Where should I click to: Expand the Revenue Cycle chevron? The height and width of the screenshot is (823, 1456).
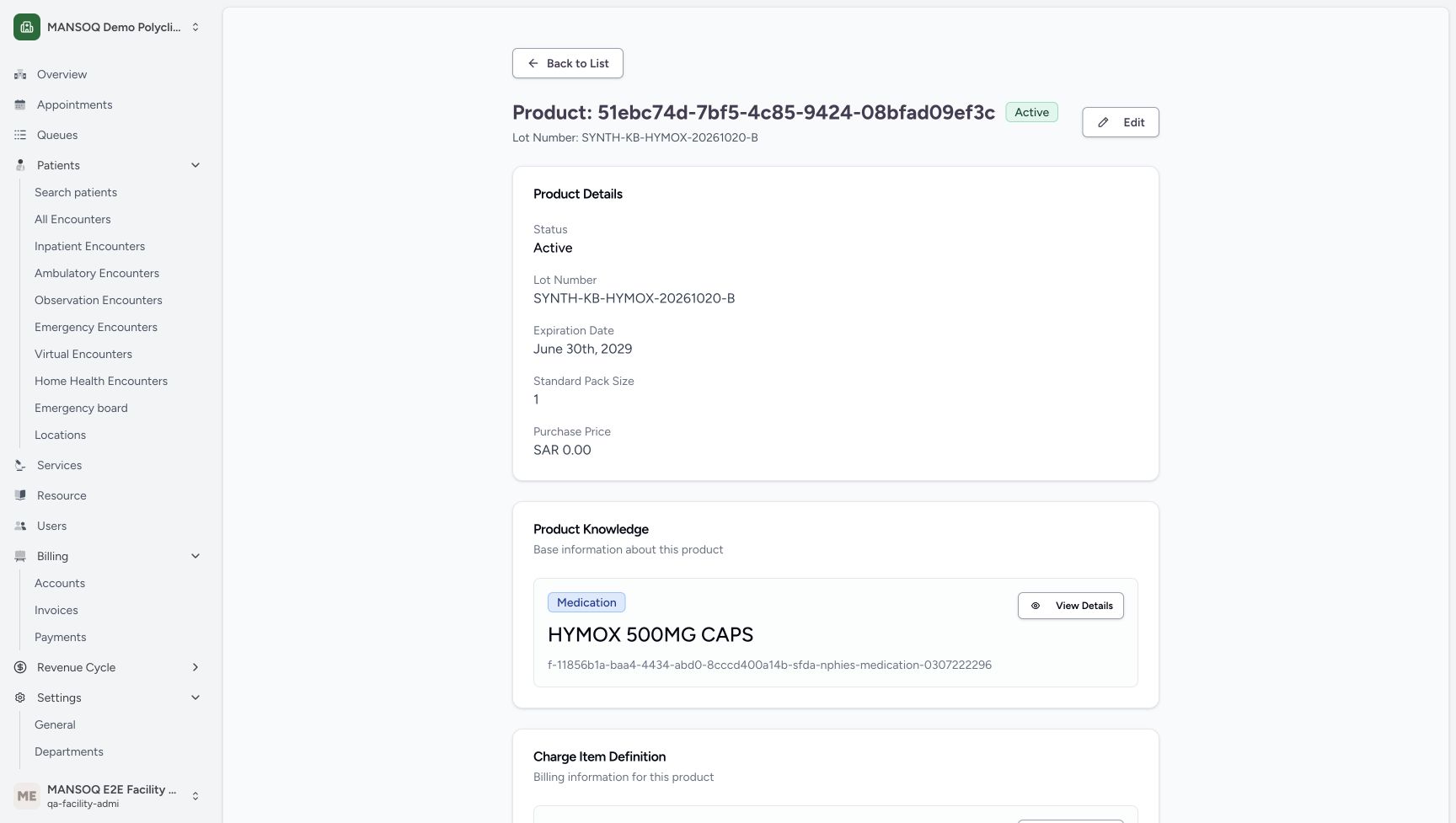click(x=195, y=667)
